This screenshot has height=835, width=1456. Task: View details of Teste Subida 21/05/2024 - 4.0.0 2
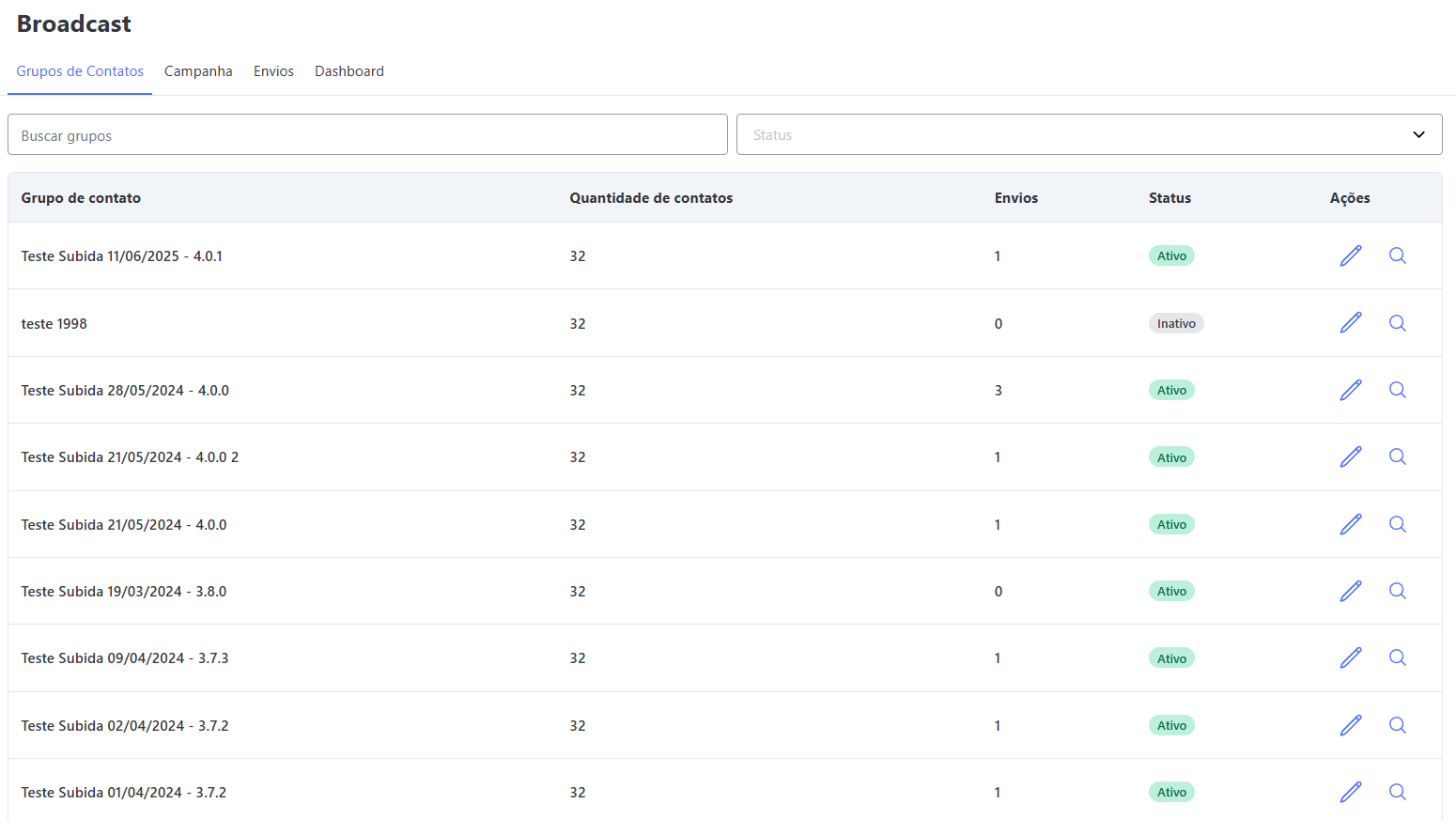coord(1397,456)
